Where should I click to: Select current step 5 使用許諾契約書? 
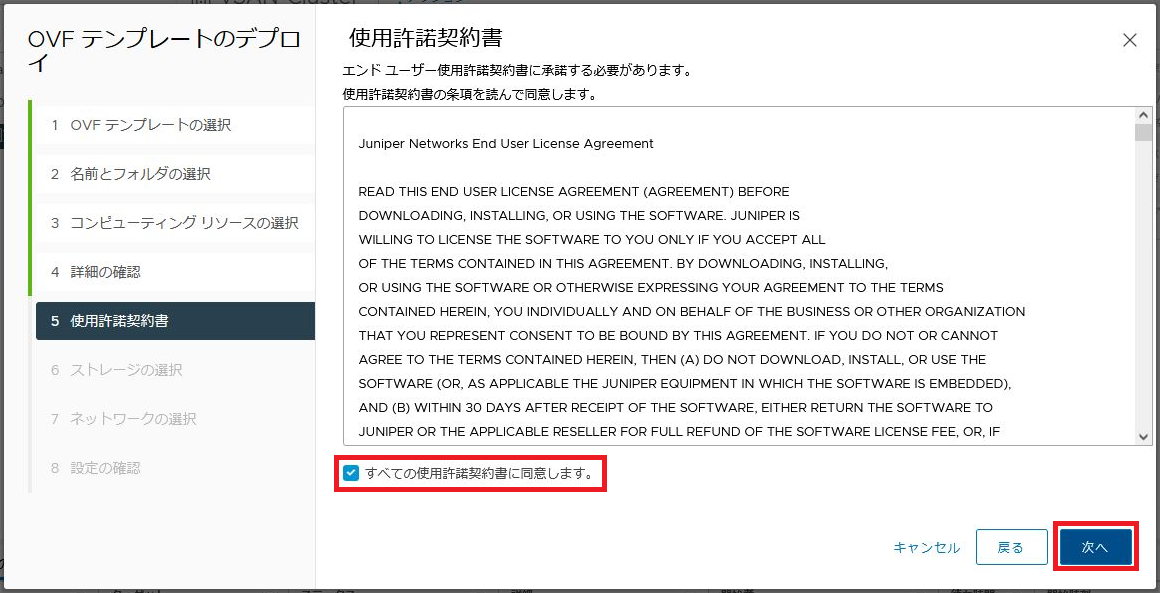[119, 321]
